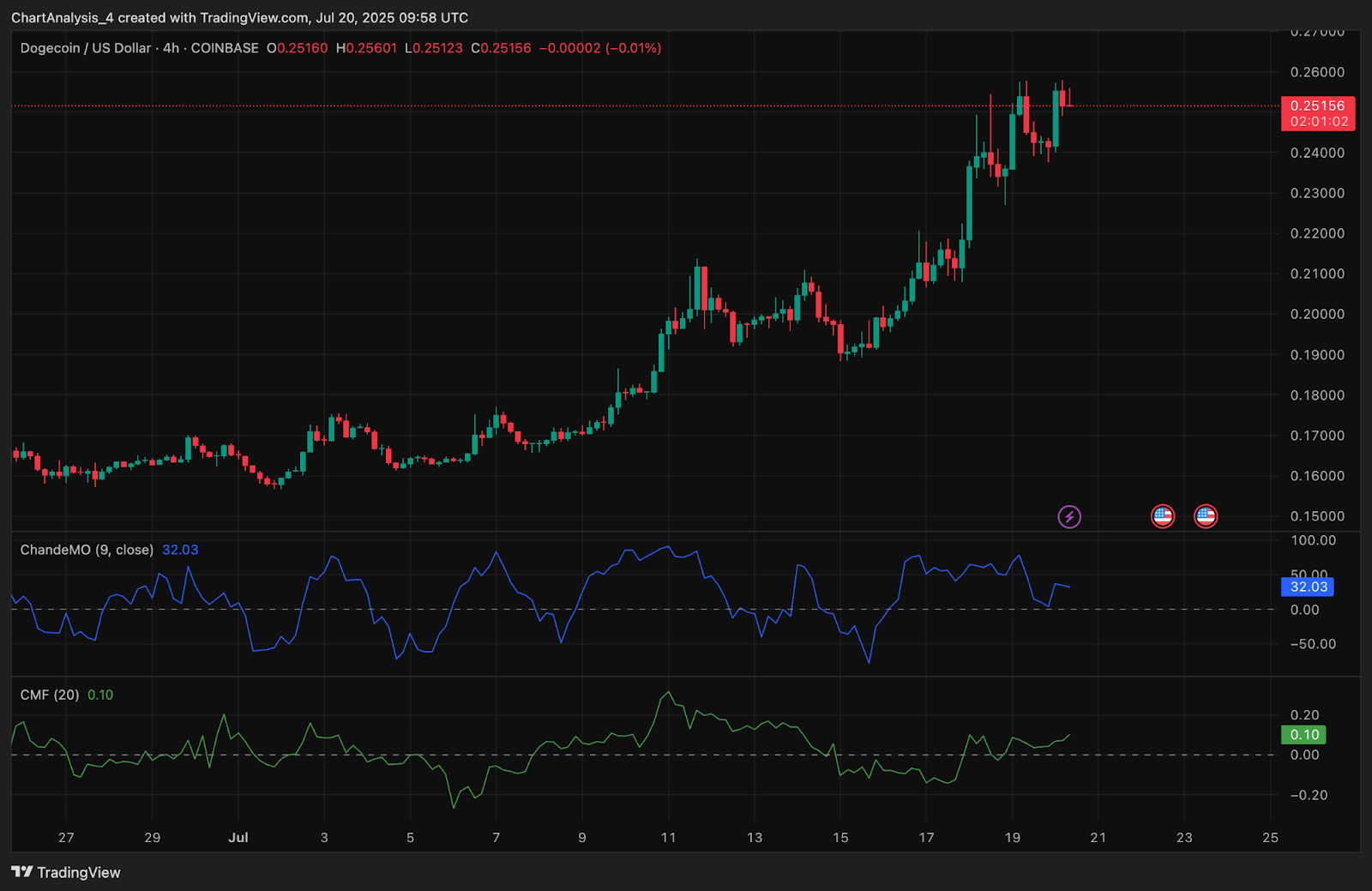The height and width of the screenshot is (891, 1372).
Task: Click the COINBASE exchange label in the header
Action: 225,48
